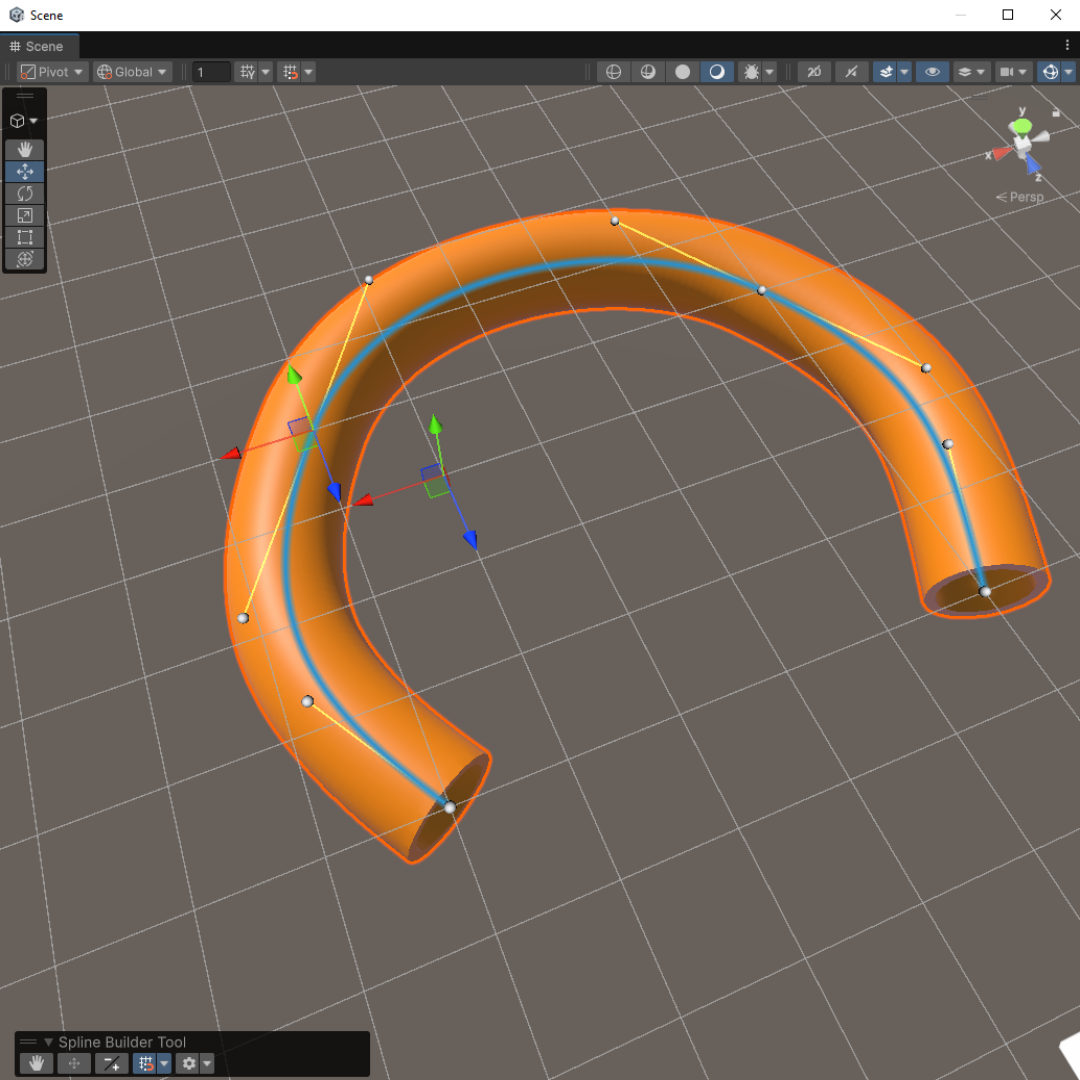Click green Y arrow of knot move gizmo
Screen dimensions: 1080x1080
tap(294, 375)
